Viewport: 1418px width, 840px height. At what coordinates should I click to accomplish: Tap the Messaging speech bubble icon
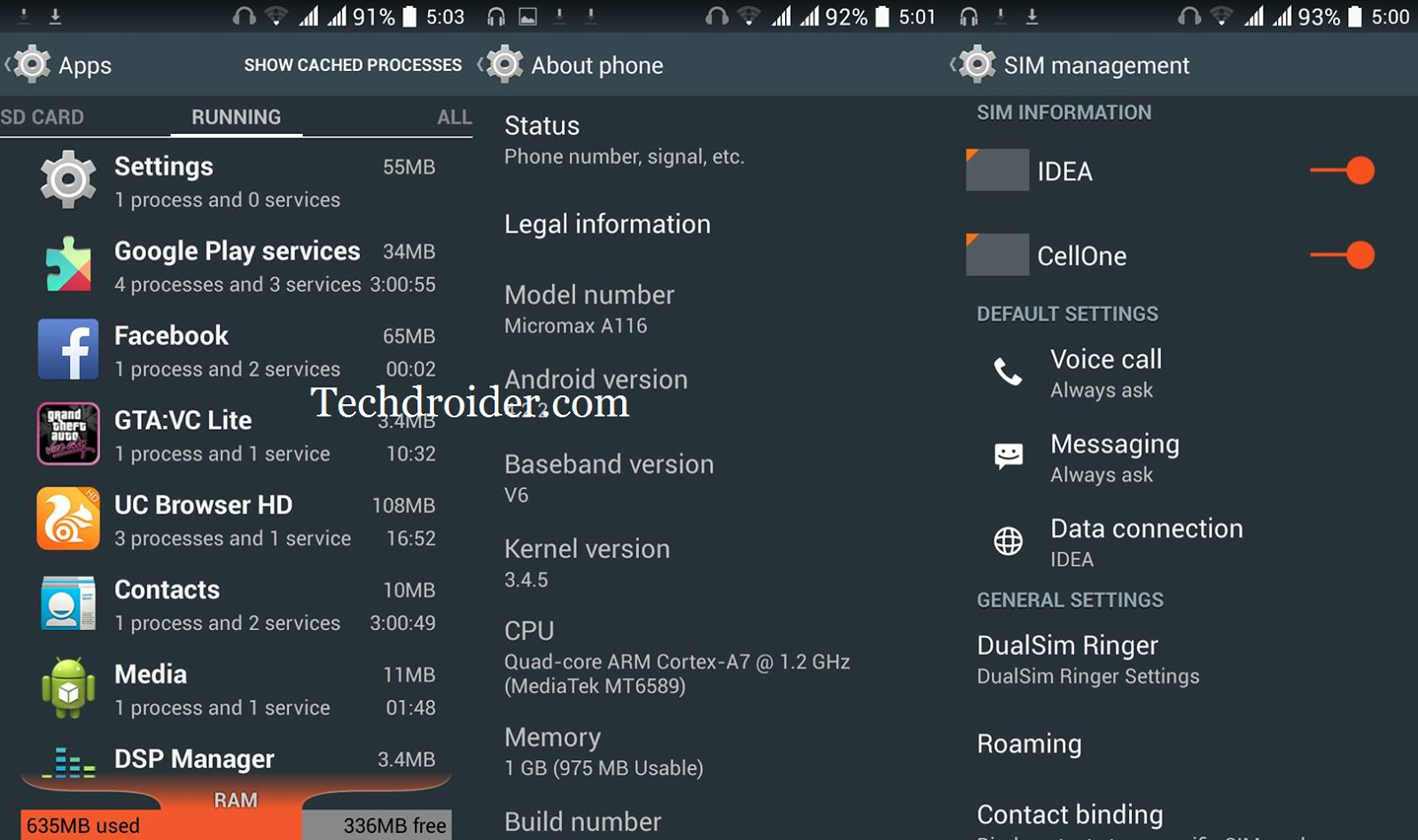click(1009, 456)
